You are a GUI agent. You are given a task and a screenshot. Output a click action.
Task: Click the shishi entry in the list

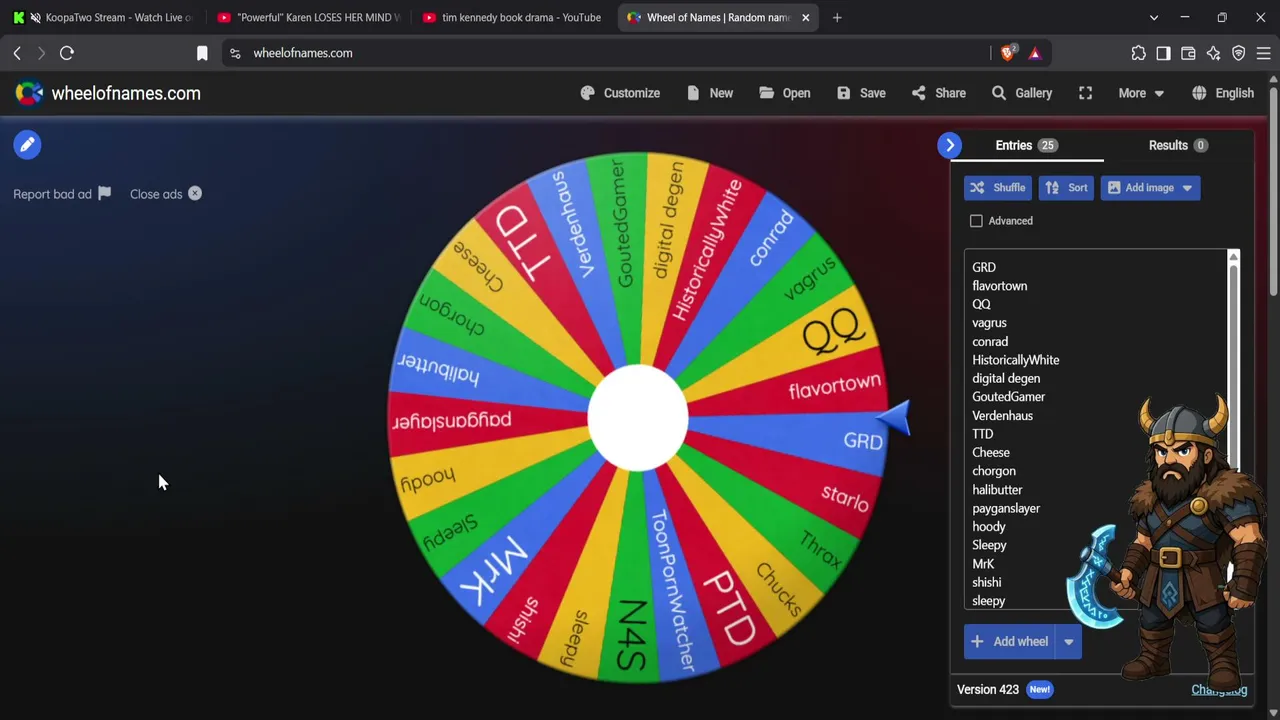point(987,582)
